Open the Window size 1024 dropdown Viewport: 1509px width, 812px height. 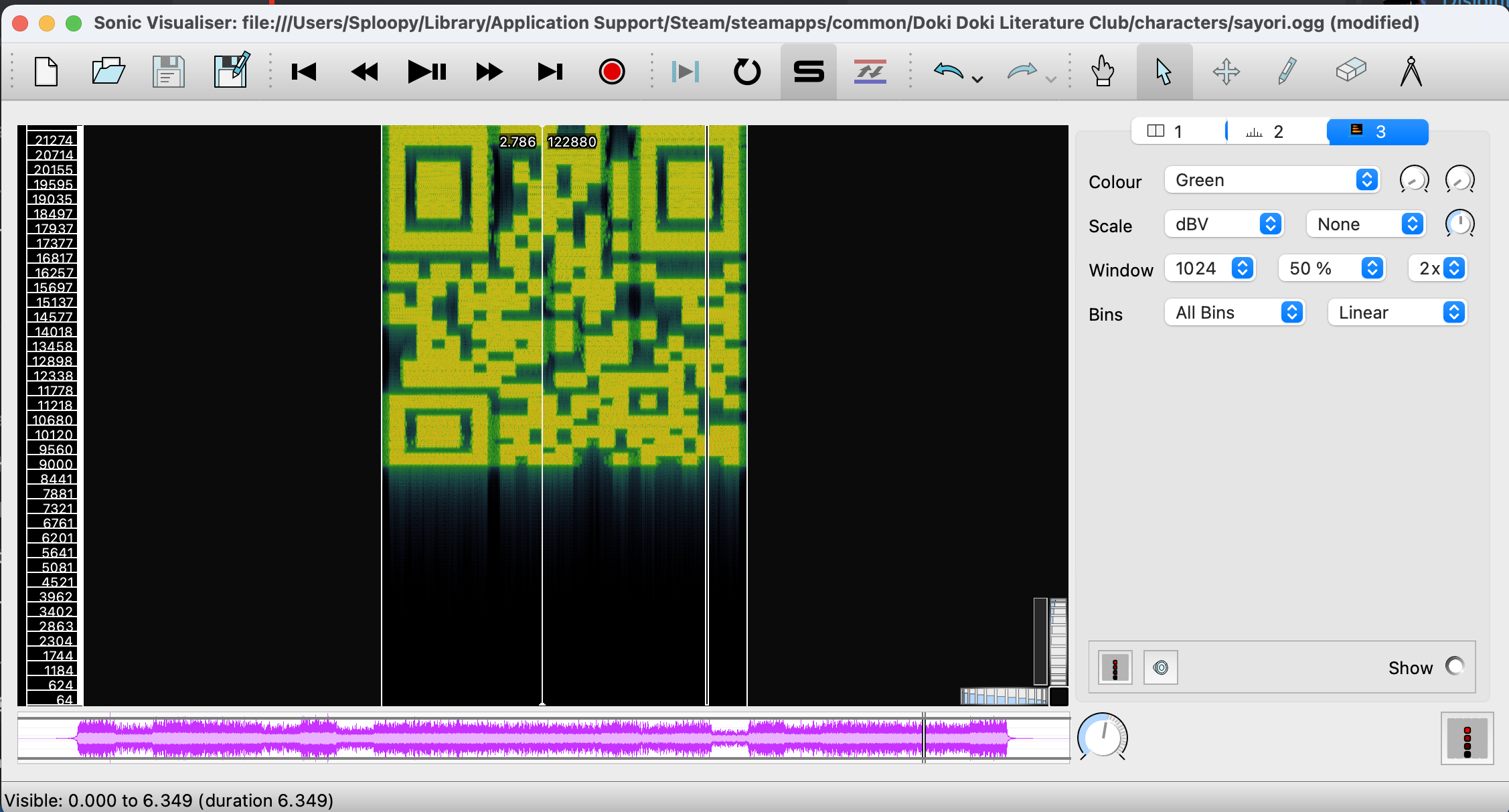[1210, 268]
